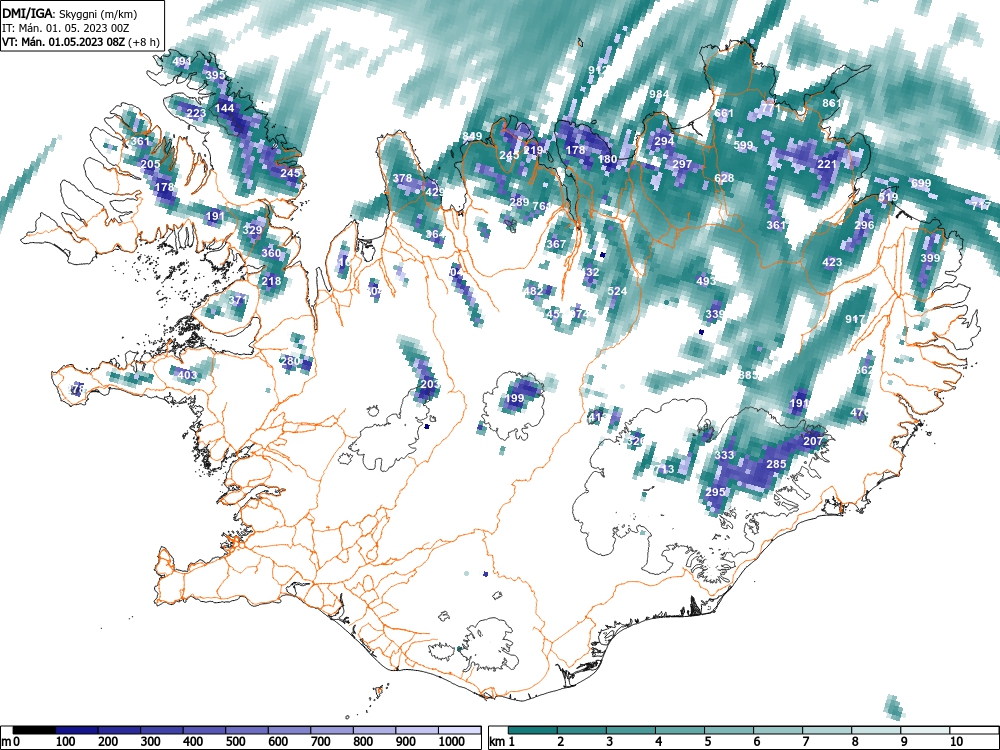Click the visibility value '294' on the map
Screen dimensions: 1000x750
(664, 141)
